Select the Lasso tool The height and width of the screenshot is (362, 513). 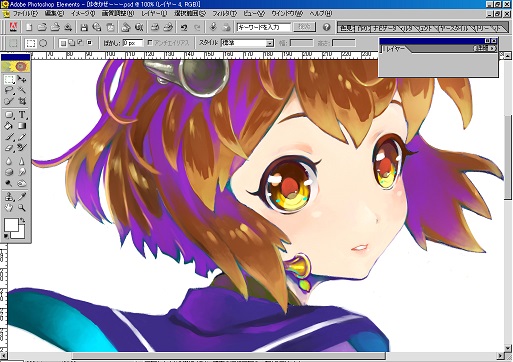click(x=9, y=90)
